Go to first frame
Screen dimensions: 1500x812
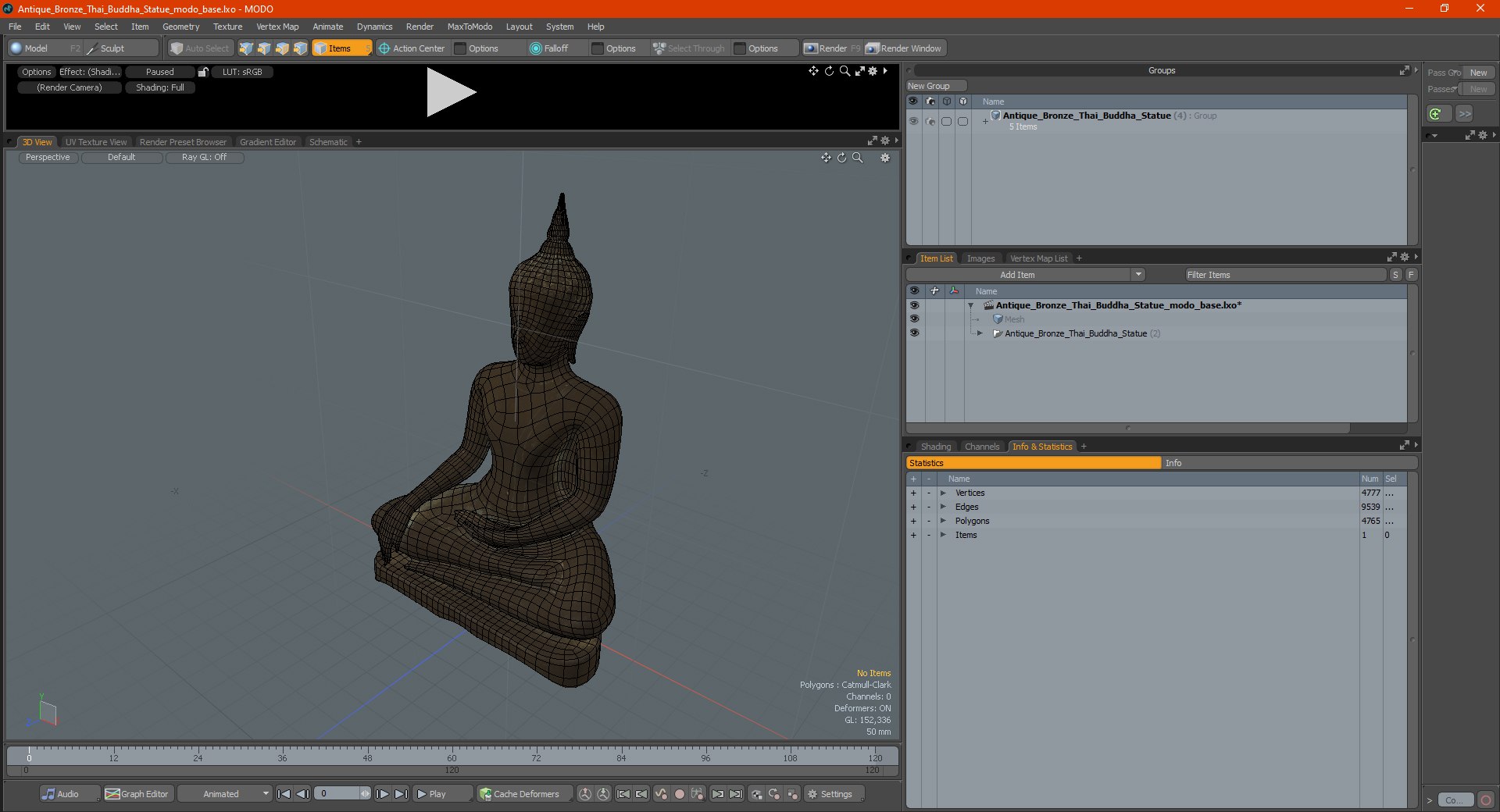[x=284, y=794]
